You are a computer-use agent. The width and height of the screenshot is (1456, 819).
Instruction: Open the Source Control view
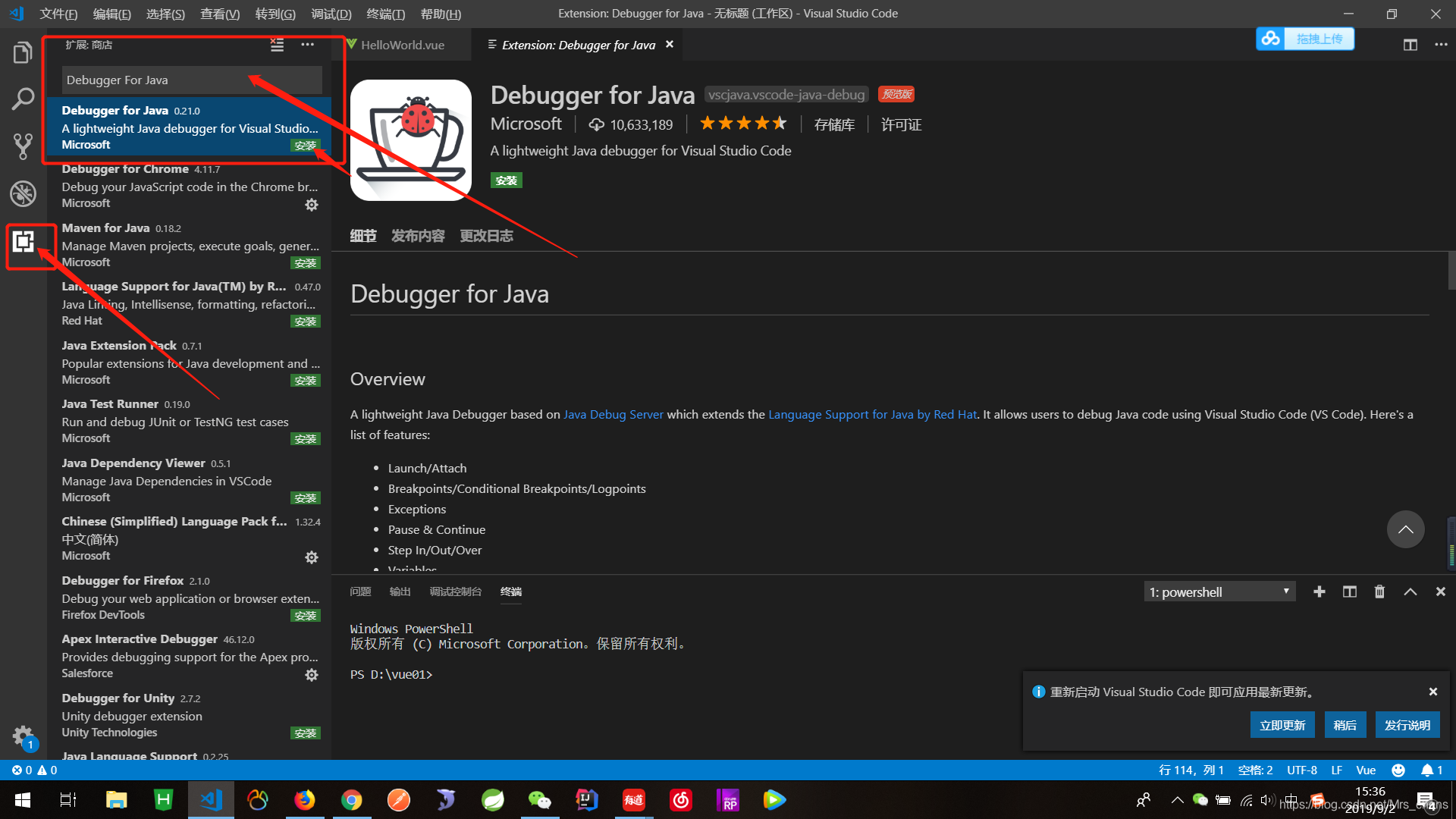pos(23,146)
